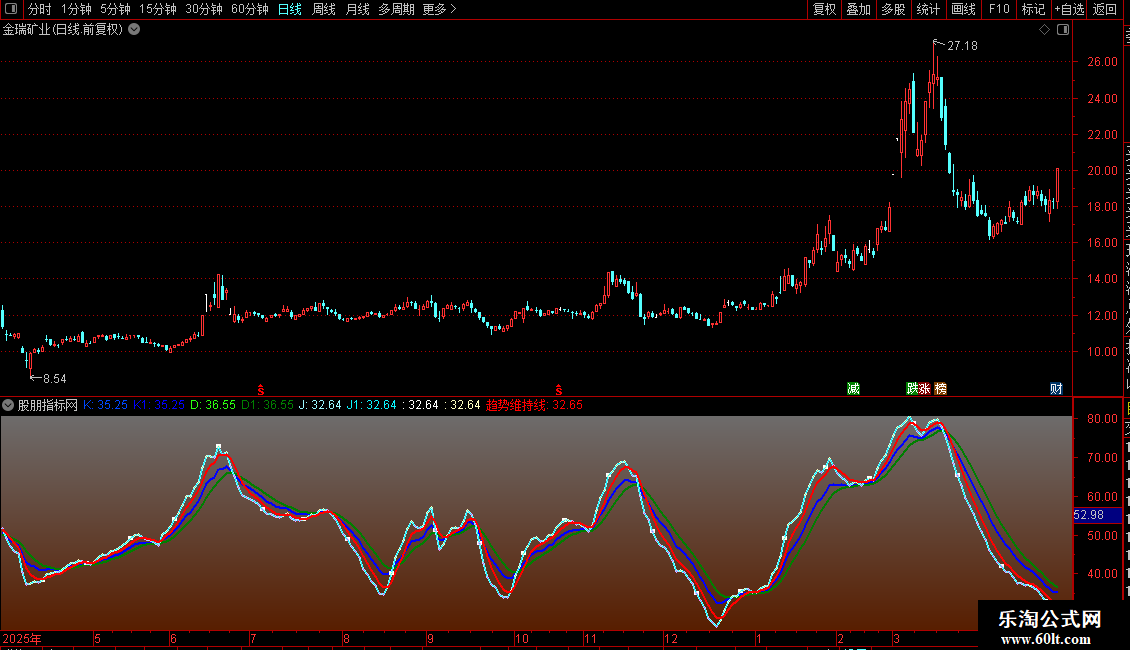Select the 1分钟 period
This screenshot has width=1130, height=650.
pos(76,9)
